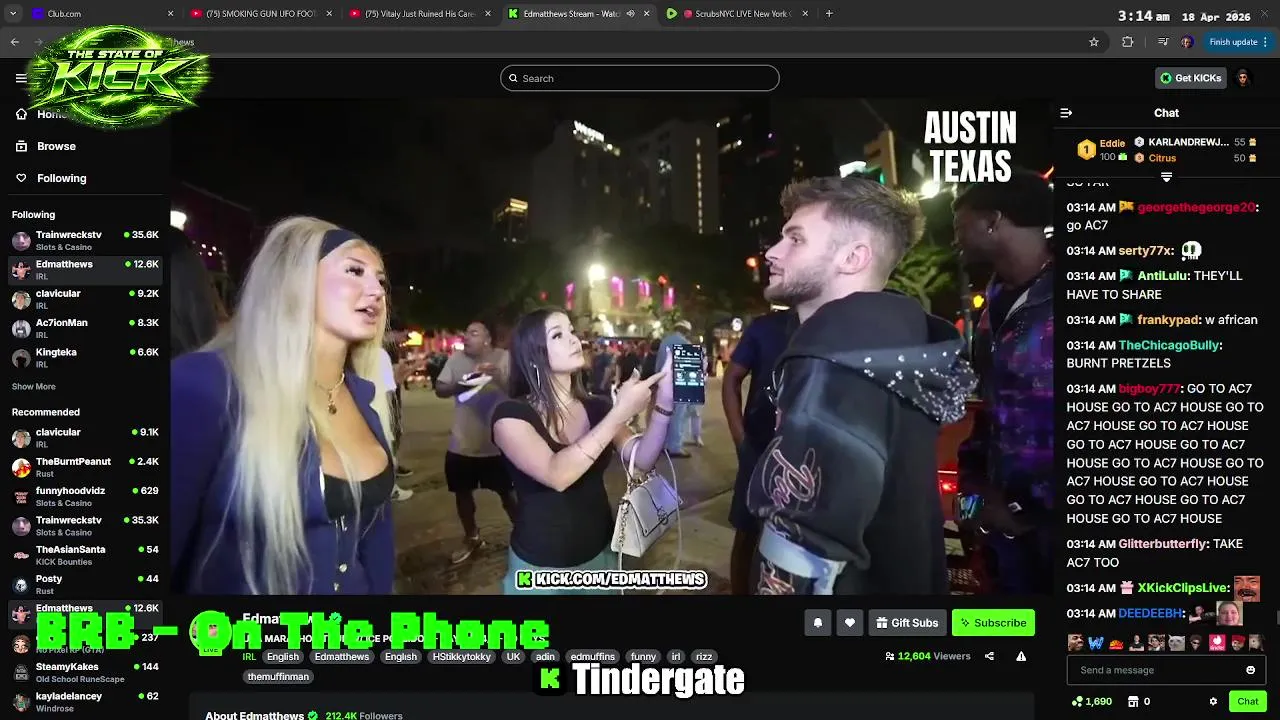Open funnyhoodvidz recommended channel

click(x=85, y=496)
